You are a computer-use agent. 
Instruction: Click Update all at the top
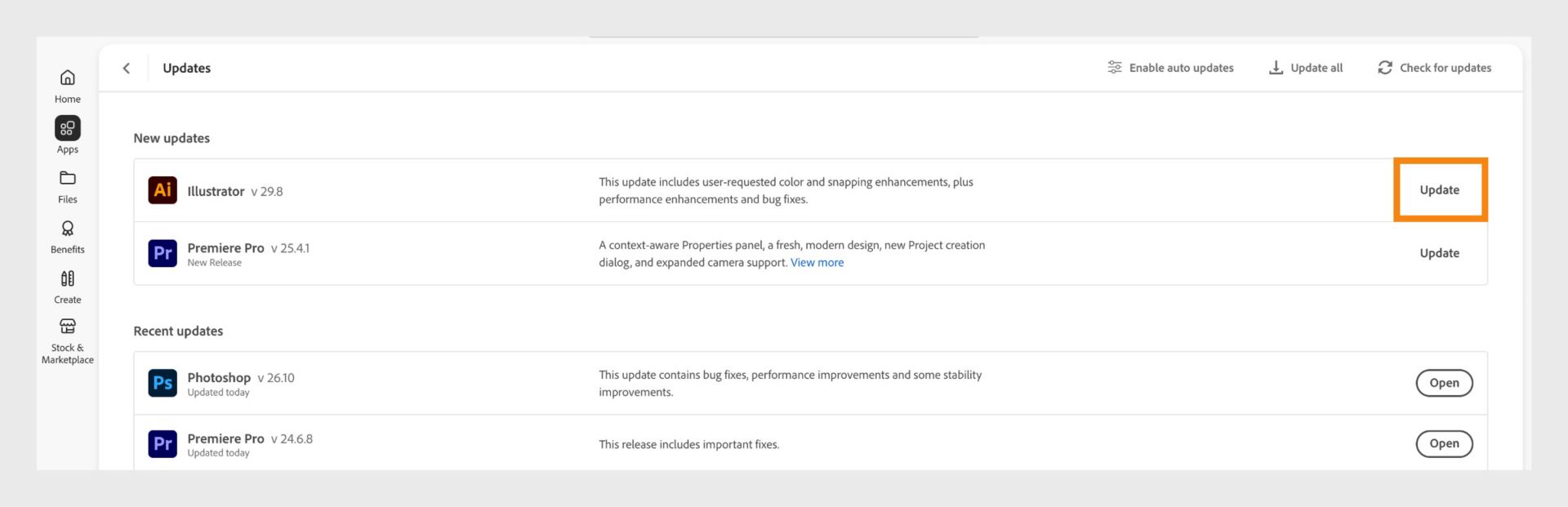pos(1305,68)
